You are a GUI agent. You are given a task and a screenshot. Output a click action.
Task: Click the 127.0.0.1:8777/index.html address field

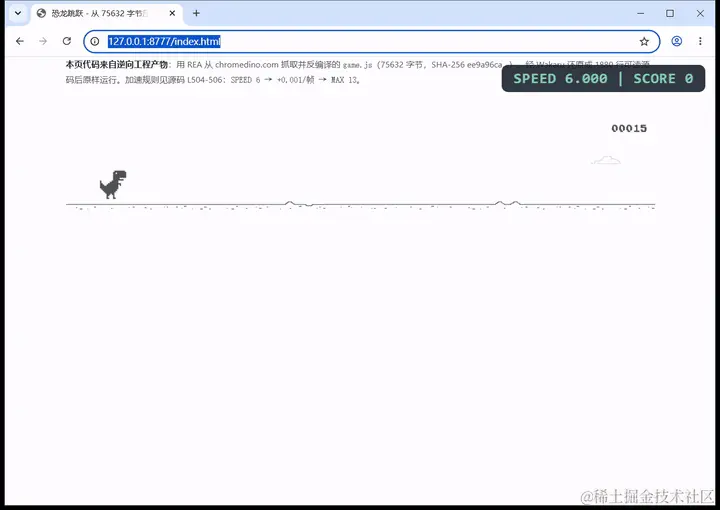click(x=371, y=41)
